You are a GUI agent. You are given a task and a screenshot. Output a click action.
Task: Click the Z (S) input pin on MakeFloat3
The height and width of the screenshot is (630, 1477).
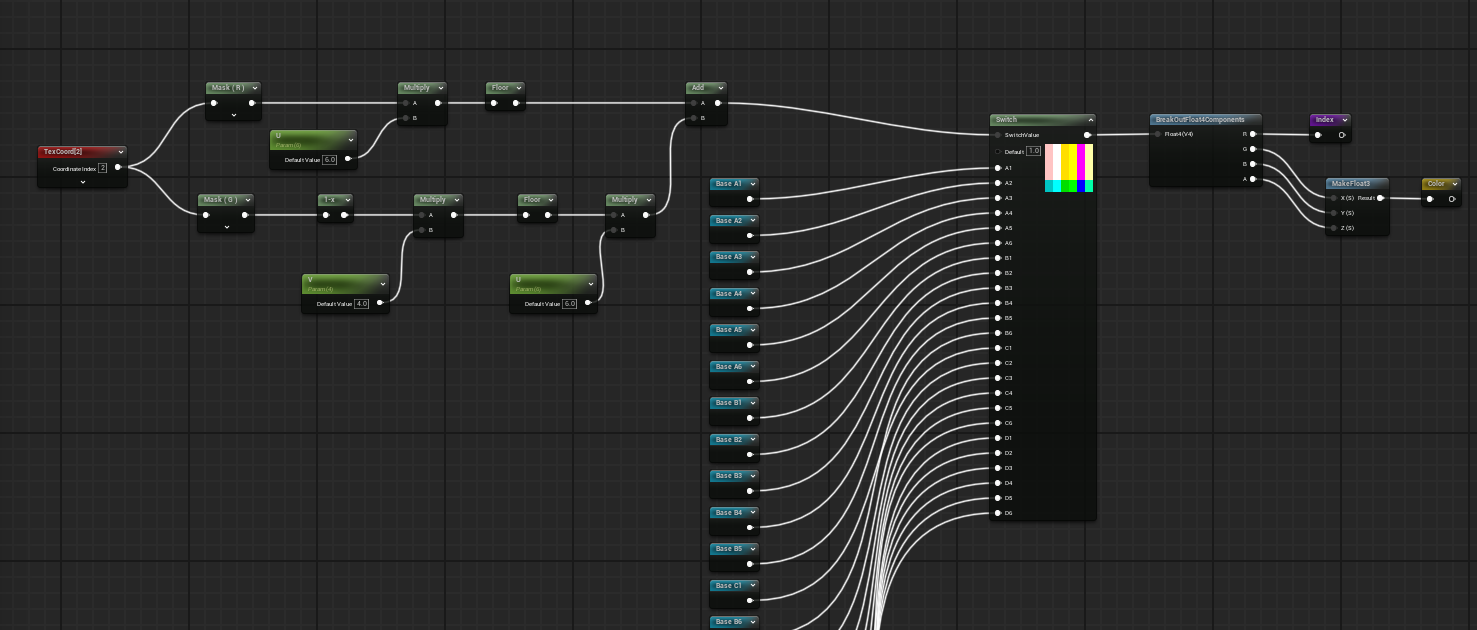click(x=1335, y=228)
